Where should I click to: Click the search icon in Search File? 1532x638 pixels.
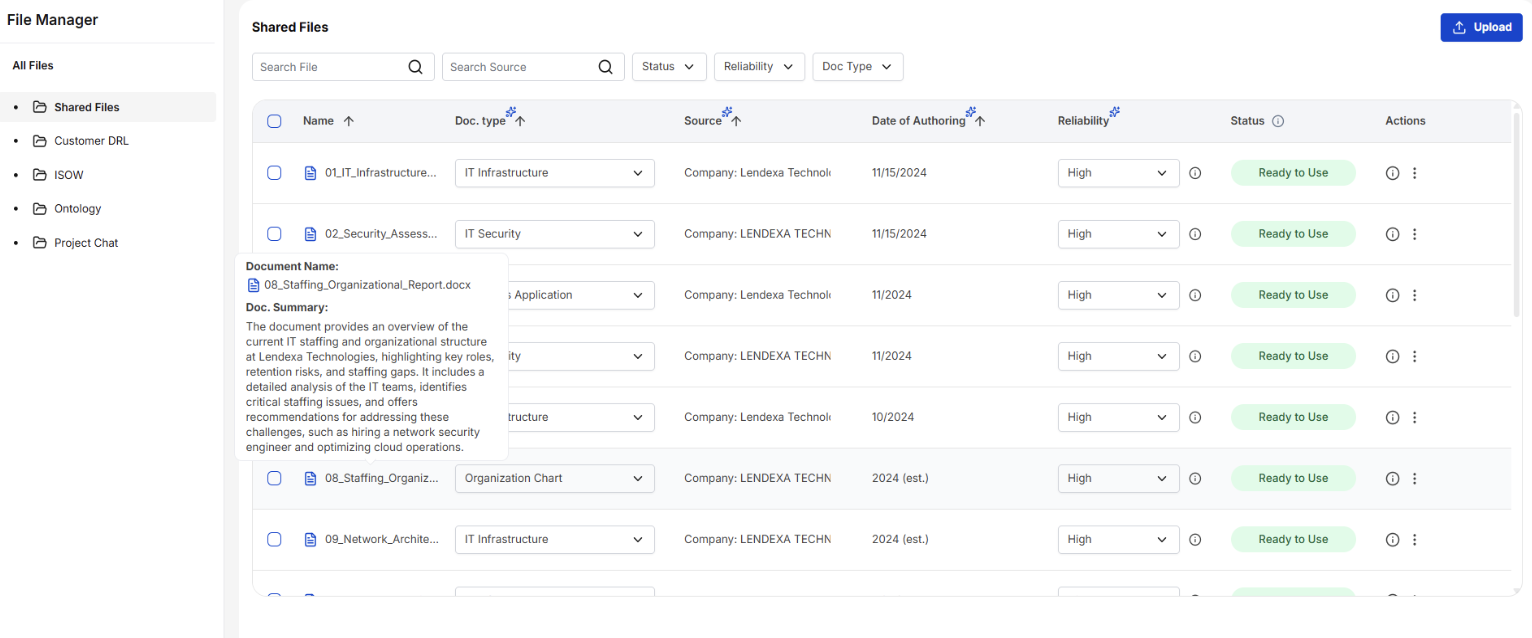pos(416,67)
